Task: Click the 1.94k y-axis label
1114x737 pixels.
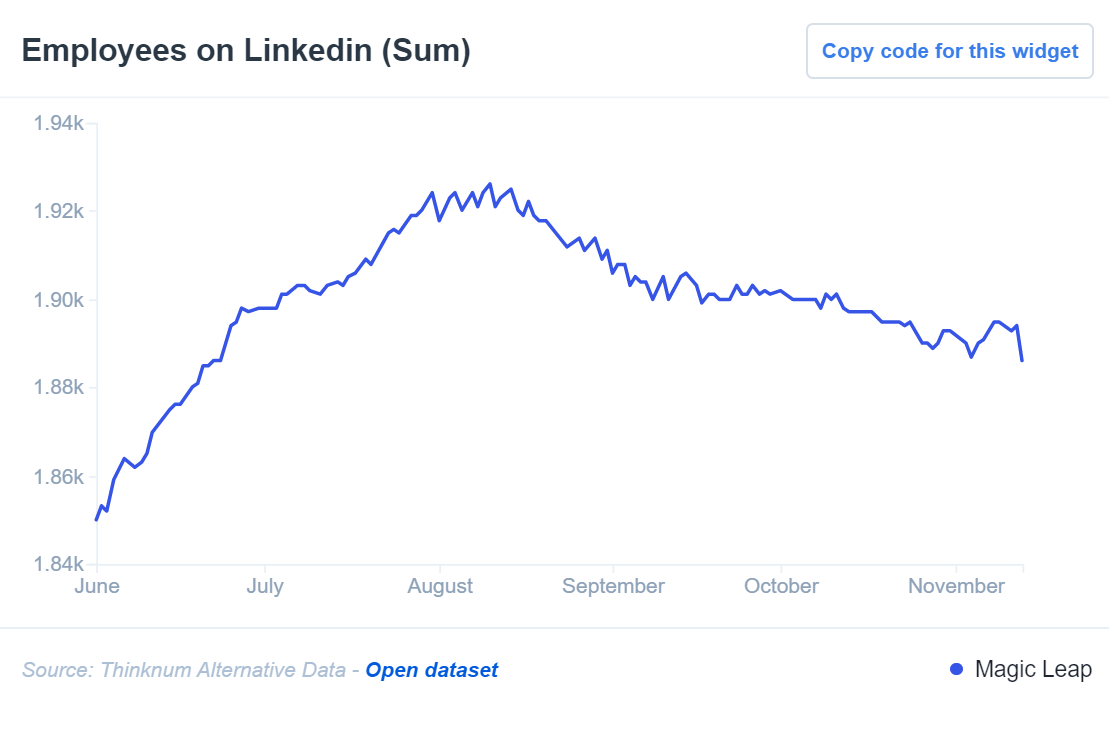Action: (59, 123)
